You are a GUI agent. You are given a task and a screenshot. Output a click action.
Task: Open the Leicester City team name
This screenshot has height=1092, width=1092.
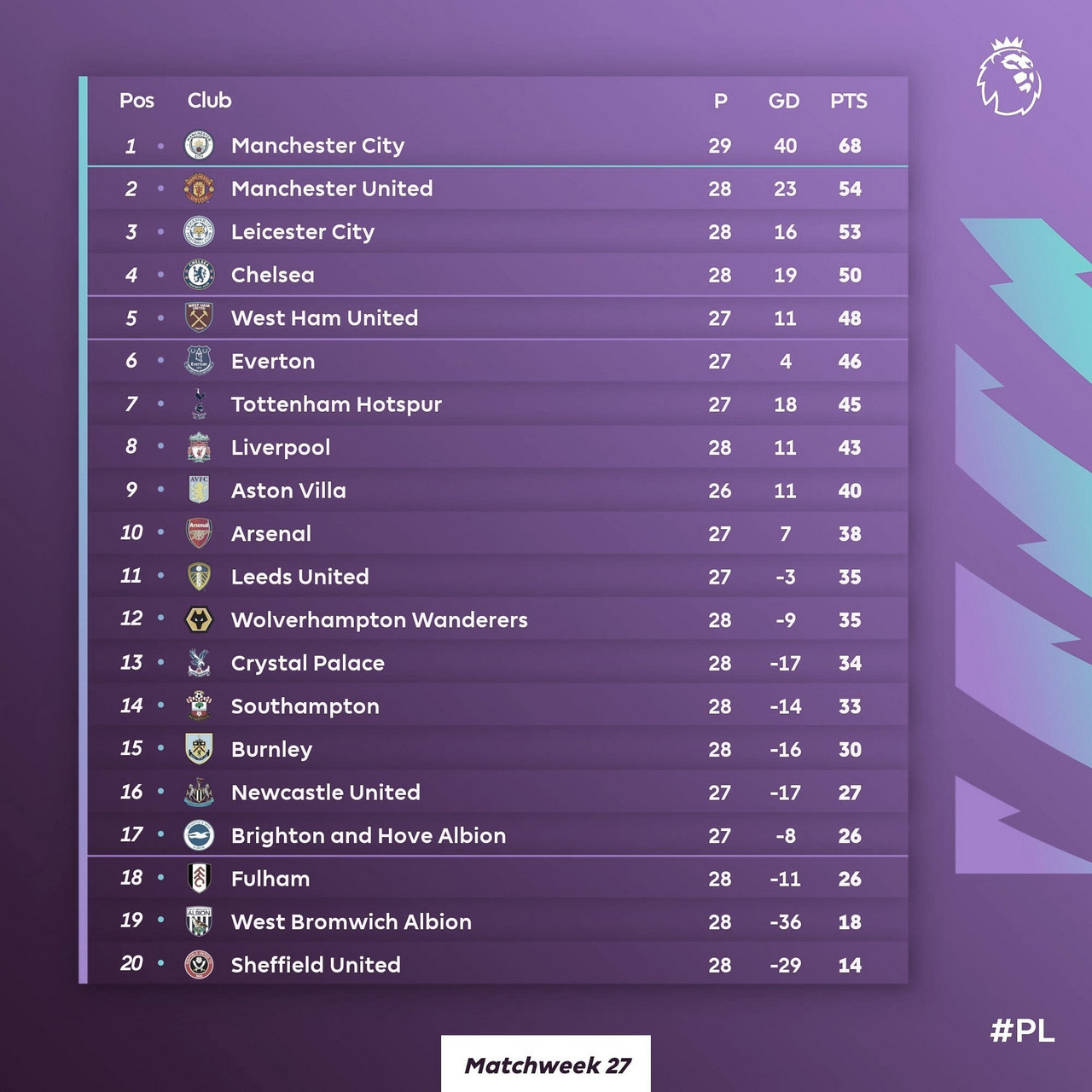click(x=303, y=232)
